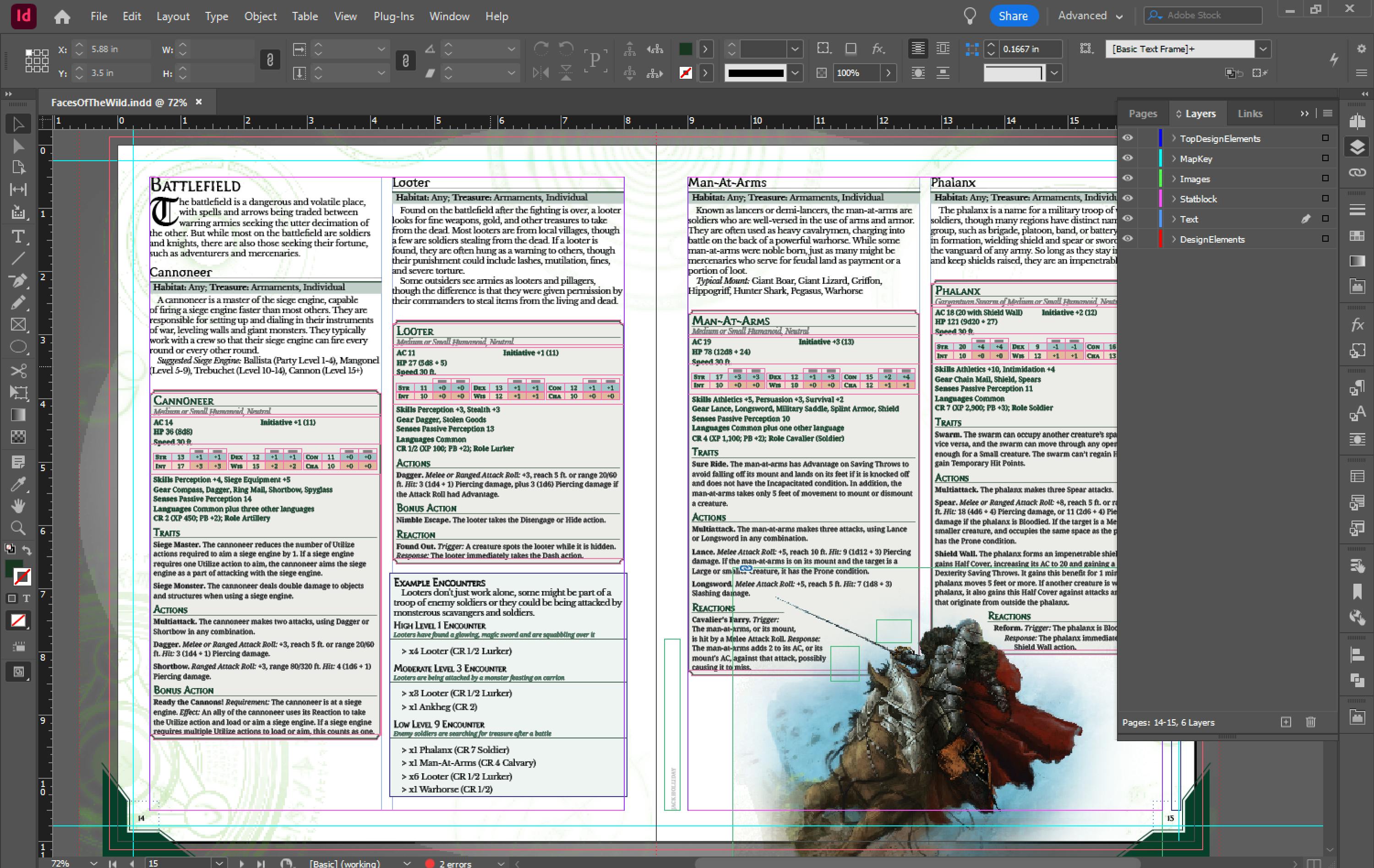Open the Window menu
This screenshot has width=1374, height=868.
pos(449,16)
